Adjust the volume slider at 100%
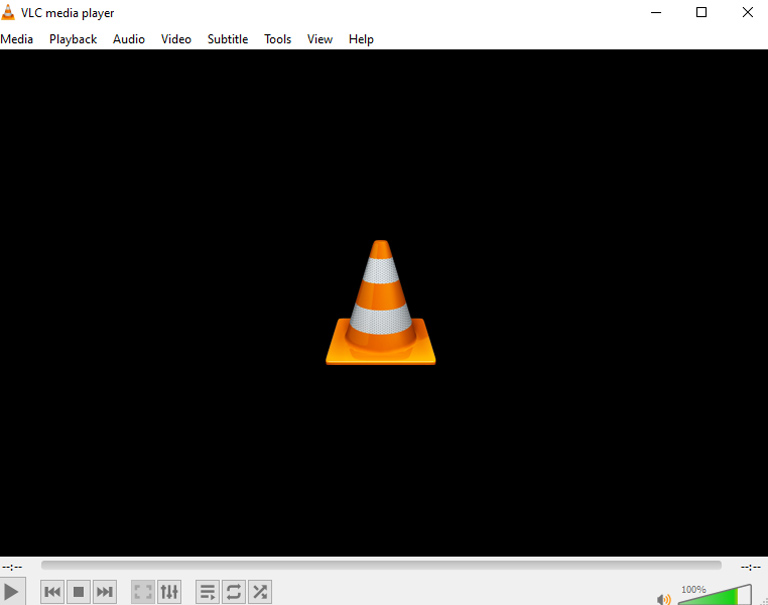 pos(716,594)
